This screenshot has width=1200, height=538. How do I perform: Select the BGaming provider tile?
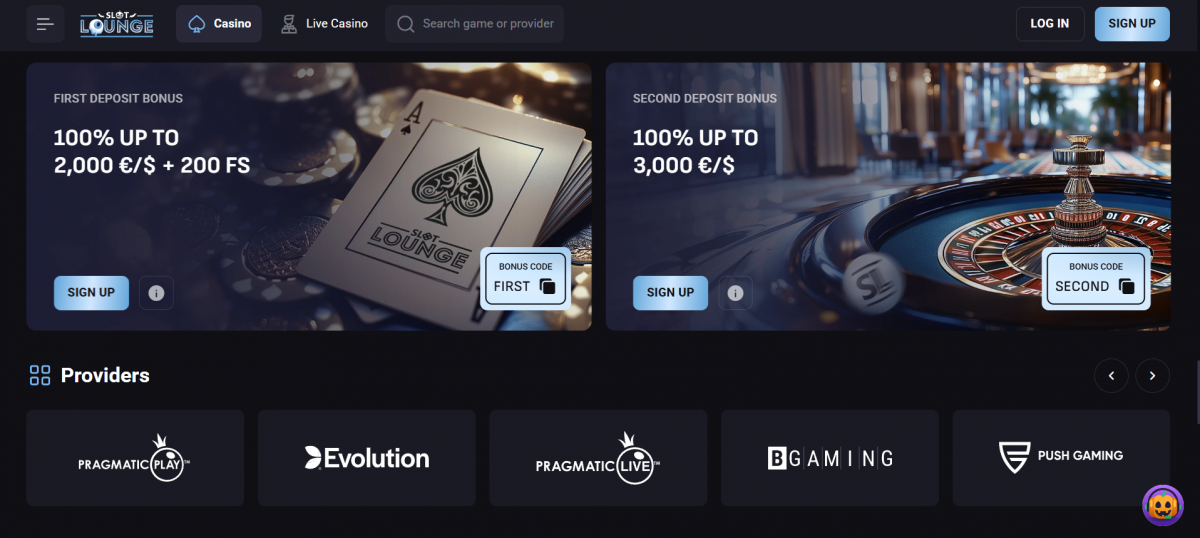pos(830,458)
